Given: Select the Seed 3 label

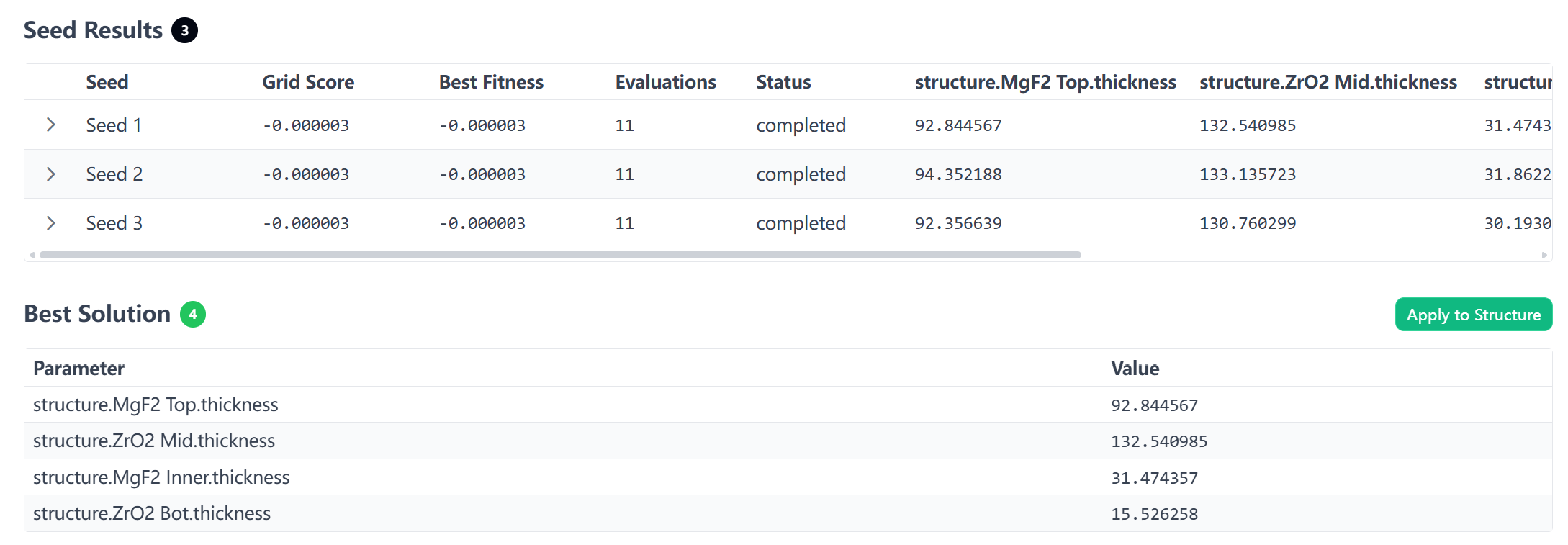Looking at the screenshot, I should 114,223.
